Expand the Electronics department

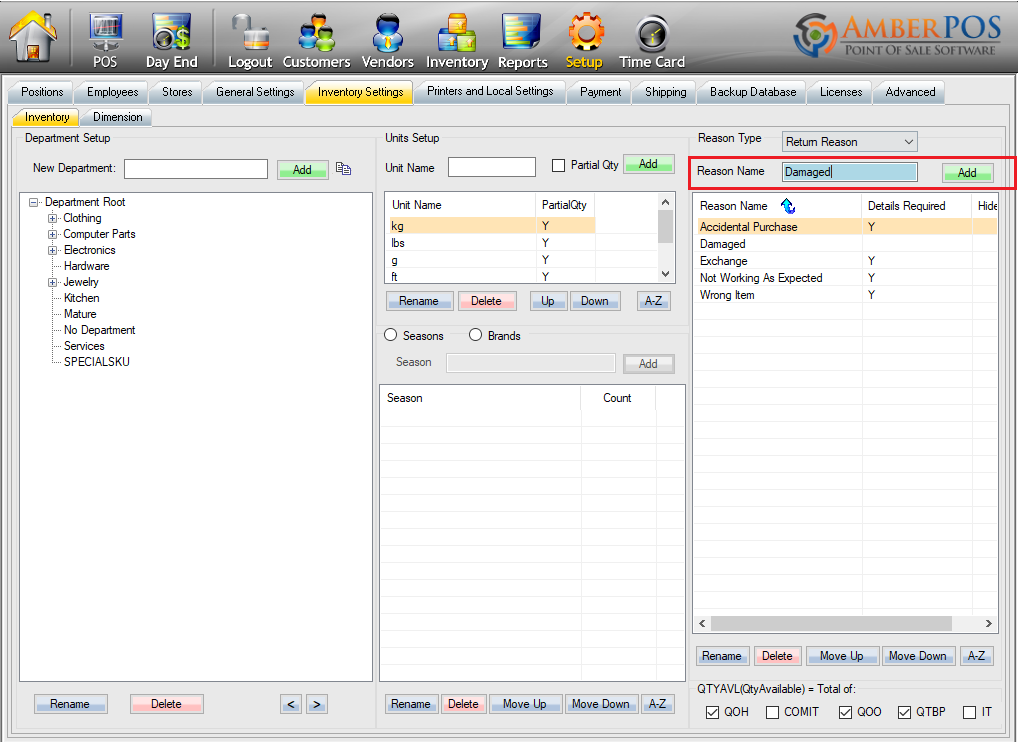tap(52, 251)
